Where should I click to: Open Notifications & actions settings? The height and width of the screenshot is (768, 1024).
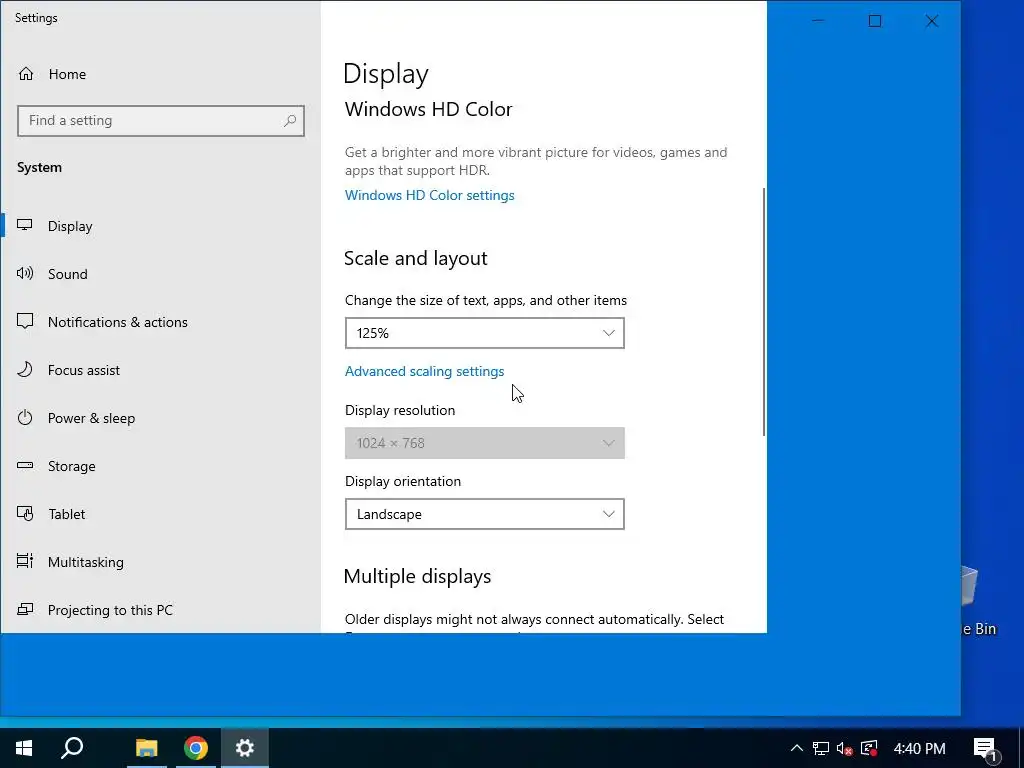click(161, 322)
